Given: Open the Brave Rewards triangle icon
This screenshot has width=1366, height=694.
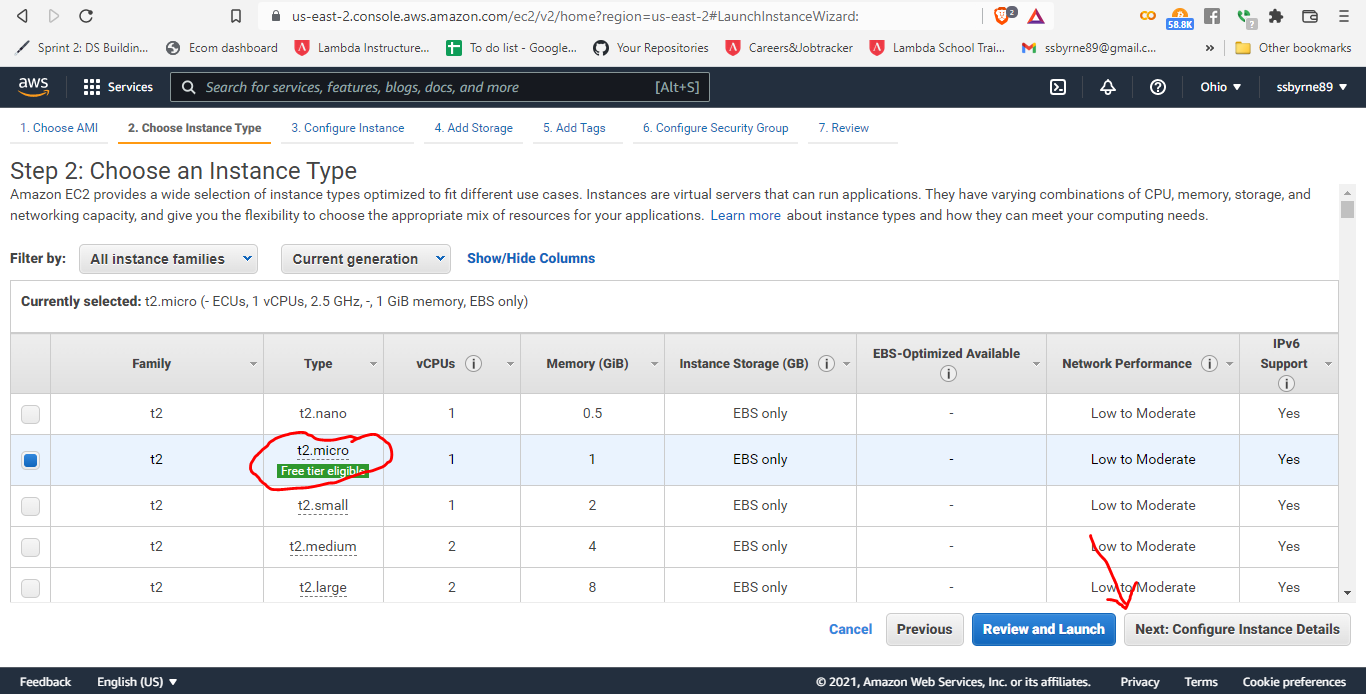Looking at the screenshot, I should point(1036,16).
